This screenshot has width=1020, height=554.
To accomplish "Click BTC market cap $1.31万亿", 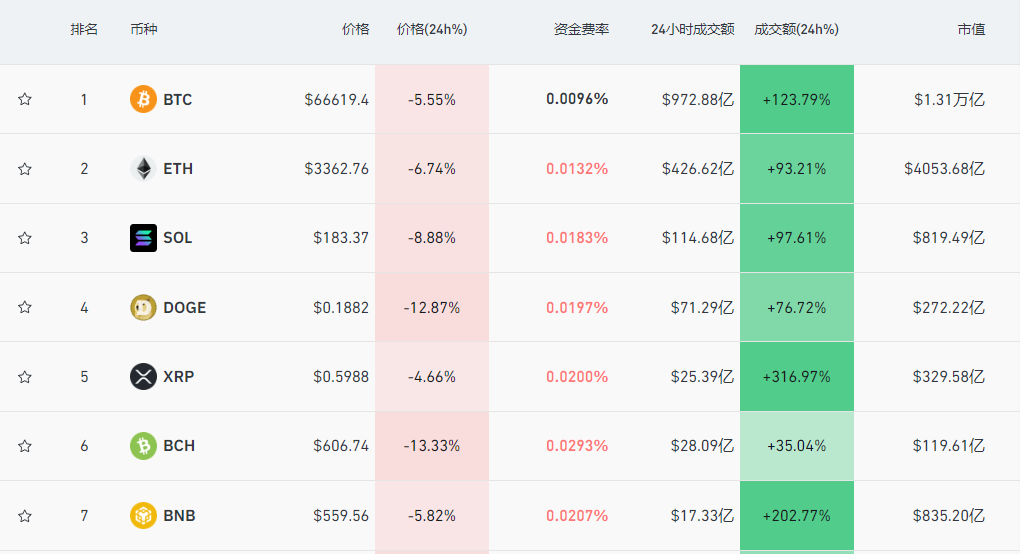I will point(949,99).
